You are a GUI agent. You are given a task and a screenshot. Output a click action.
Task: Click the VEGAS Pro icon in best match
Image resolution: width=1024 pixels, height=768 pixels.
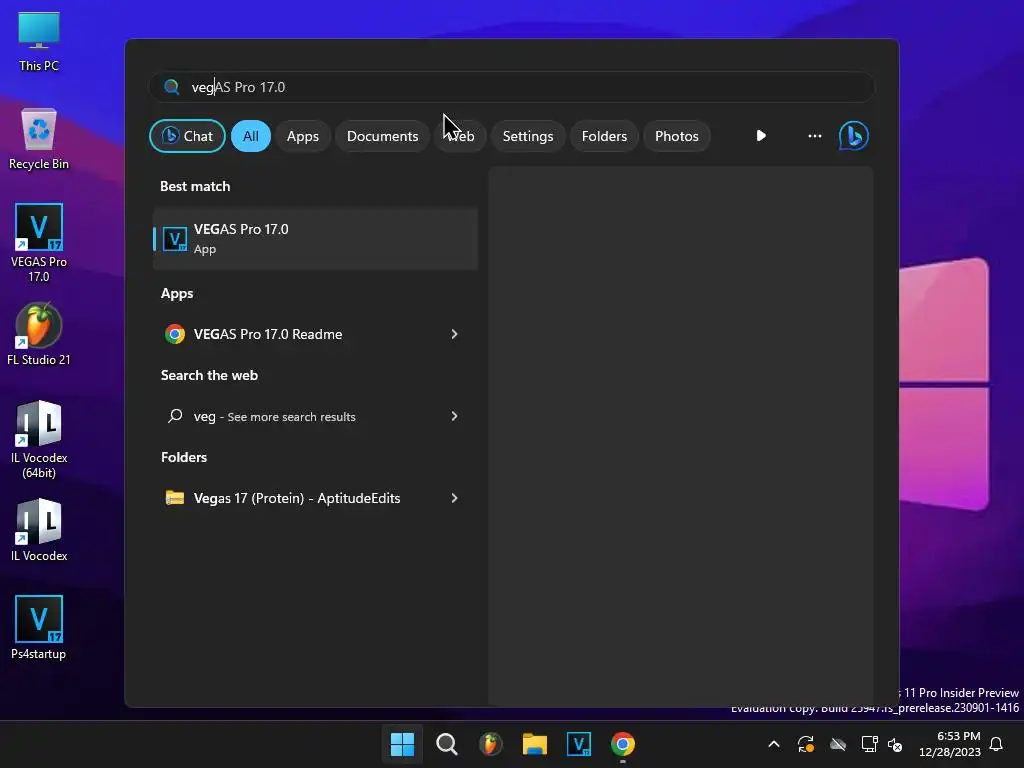pyautogui.click(x=174, y=239)
